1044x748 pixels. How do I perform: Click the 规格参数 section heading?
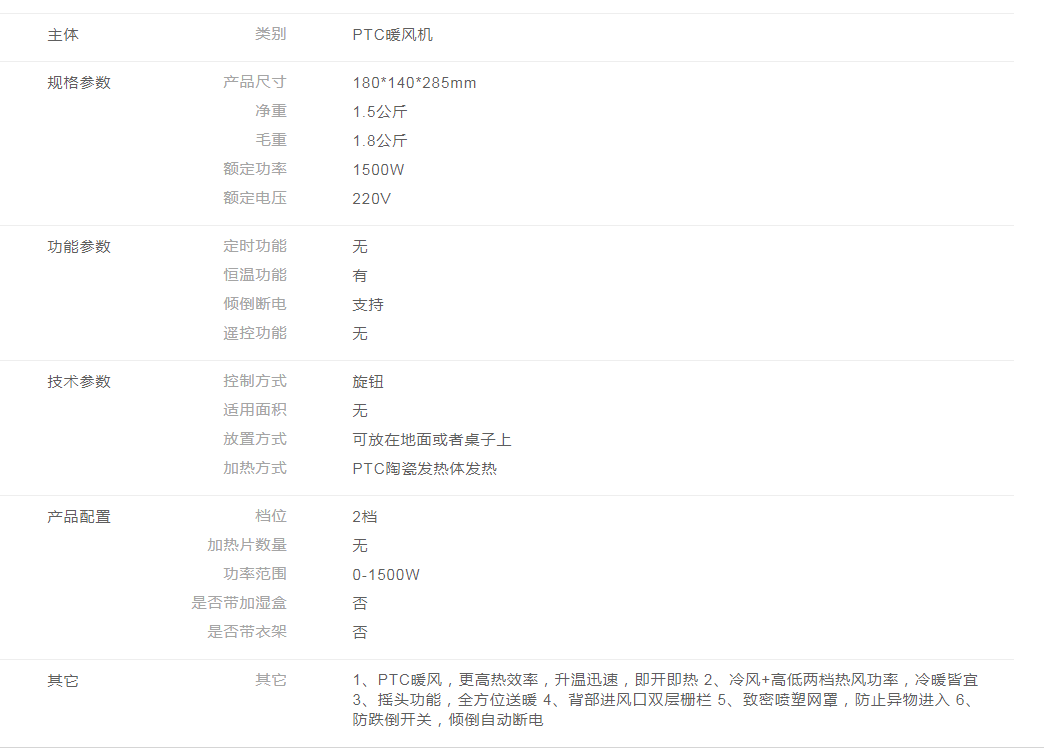[x=79, y=83]
